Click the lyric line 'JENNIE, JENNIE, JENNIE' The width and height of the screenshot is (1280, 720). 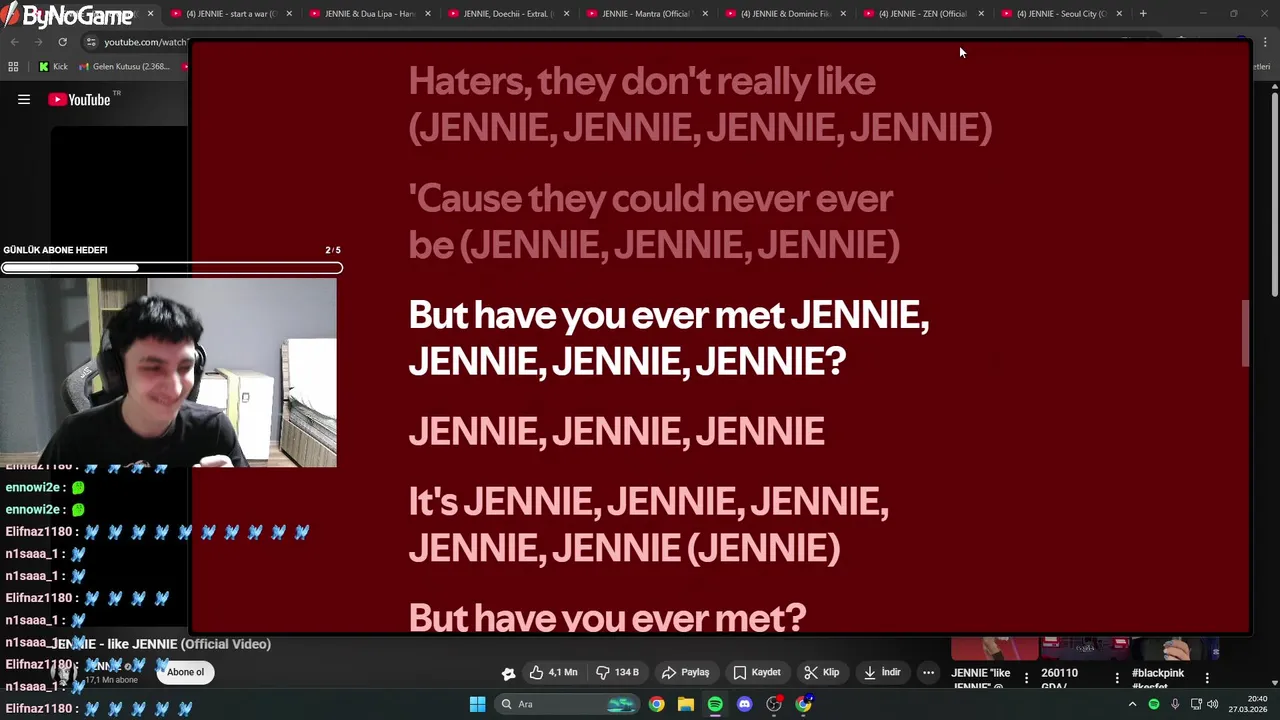coord(616,431)
